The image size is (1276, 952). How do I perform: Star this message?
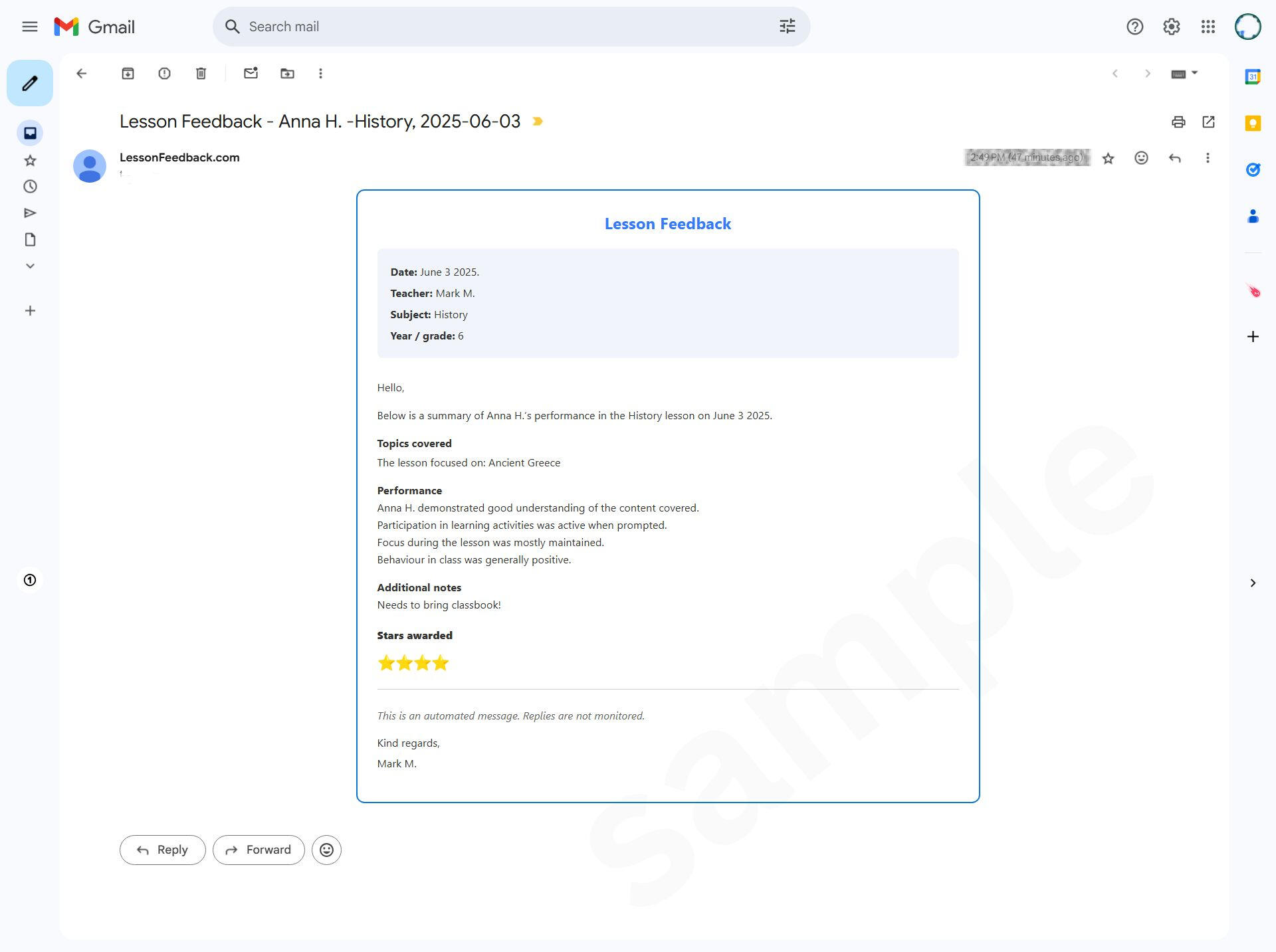[x=1108, y=158]
